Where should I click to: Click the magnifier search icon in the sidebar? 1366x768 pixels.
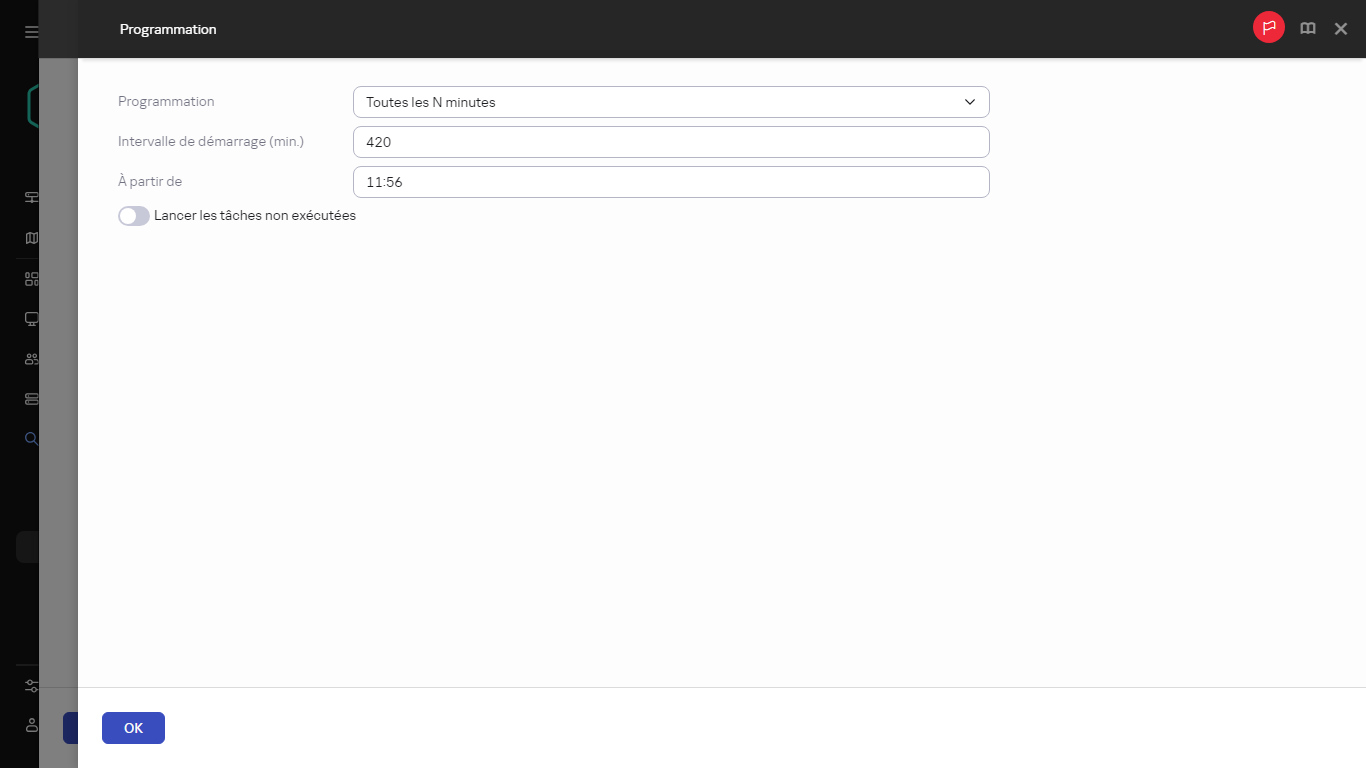[x=31, y=439]
